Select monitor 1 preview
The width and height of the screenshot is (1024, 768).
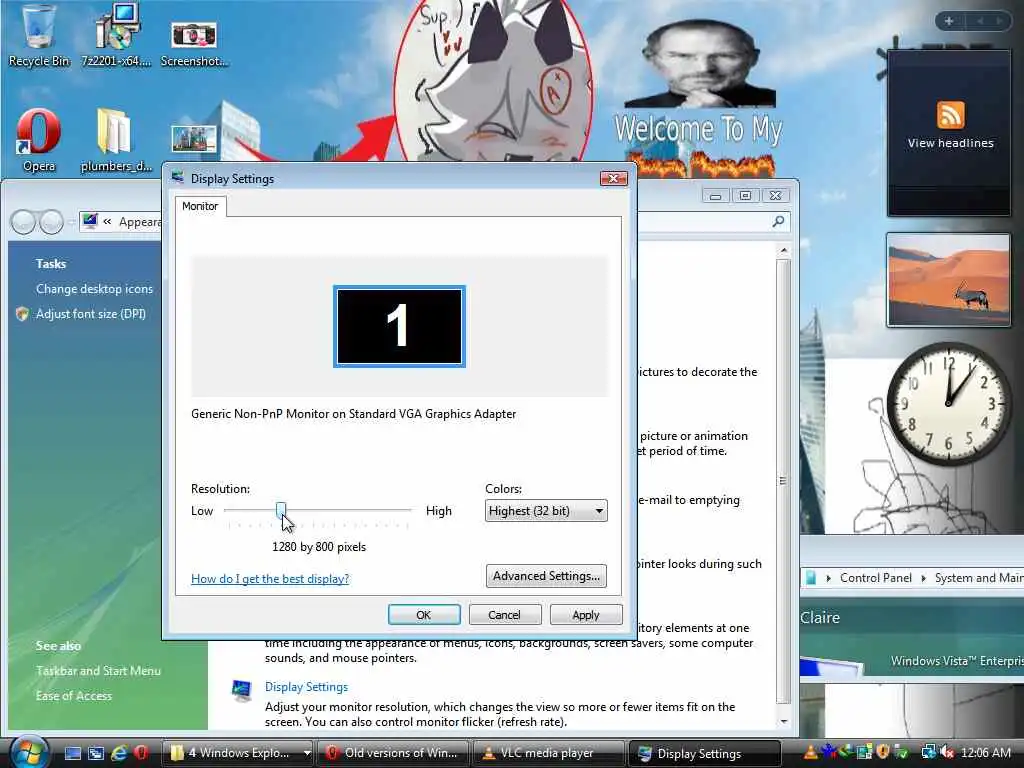[x=399, y=326]
